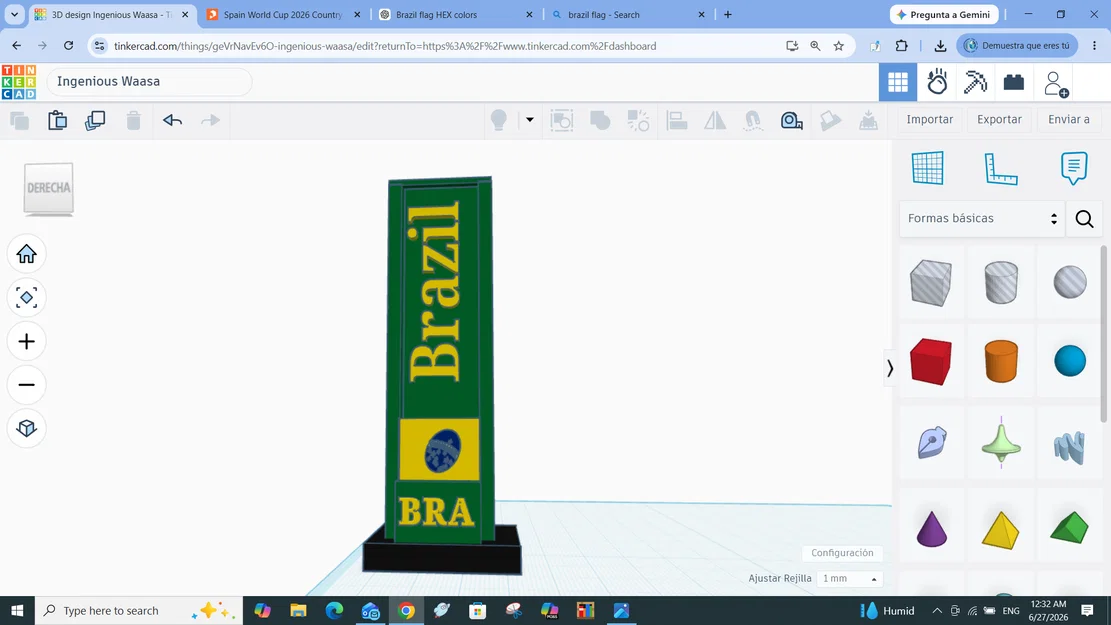Click the Importar button
Screen dimensions: 1111x625
pos(930,119)
